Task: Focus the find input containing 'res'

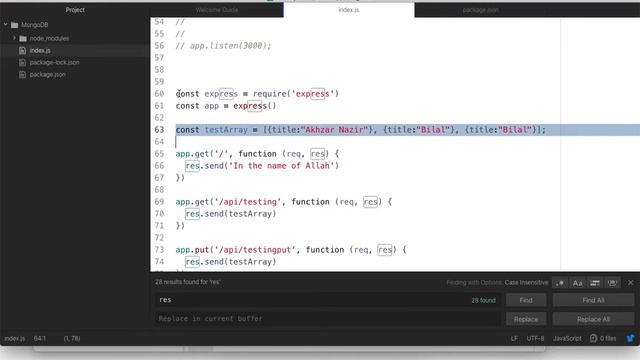Action: pyautogui.click(x=327, y=300)
